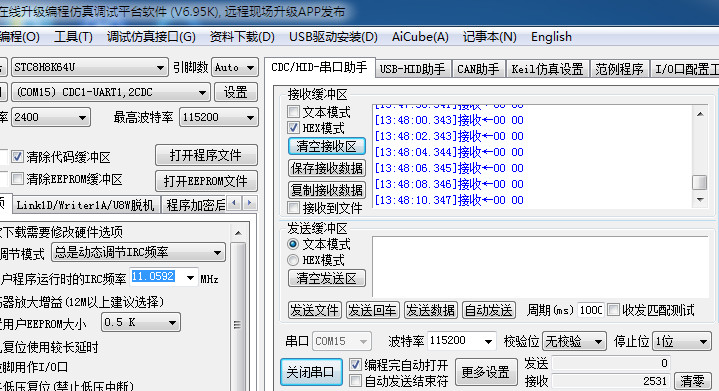Switch to the 范例程序 tab
Screen dimensions: 719x391
pos(619,69)
